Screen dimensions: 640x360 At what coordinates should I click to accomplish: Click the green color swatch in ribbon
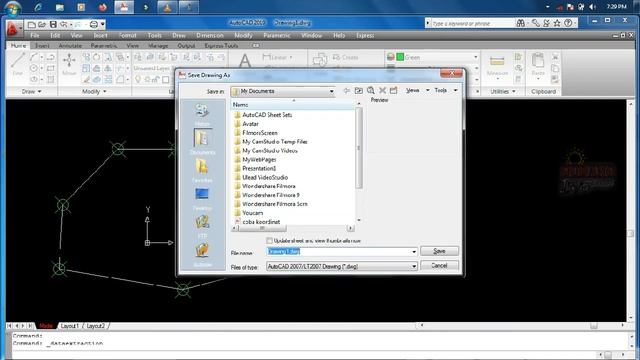400,57
